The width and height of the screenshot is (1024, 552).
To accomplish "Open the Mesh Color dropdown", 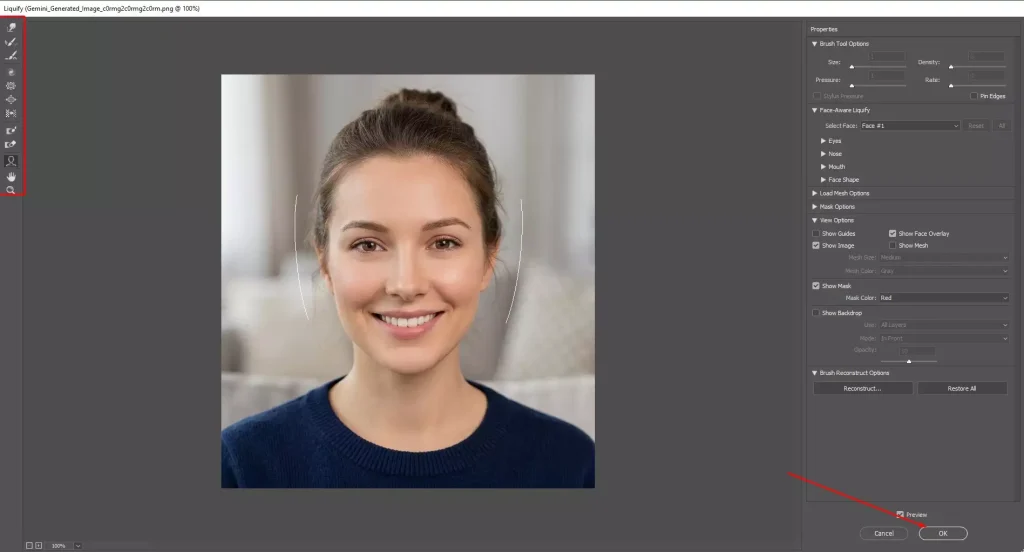I will pos(944,271).
